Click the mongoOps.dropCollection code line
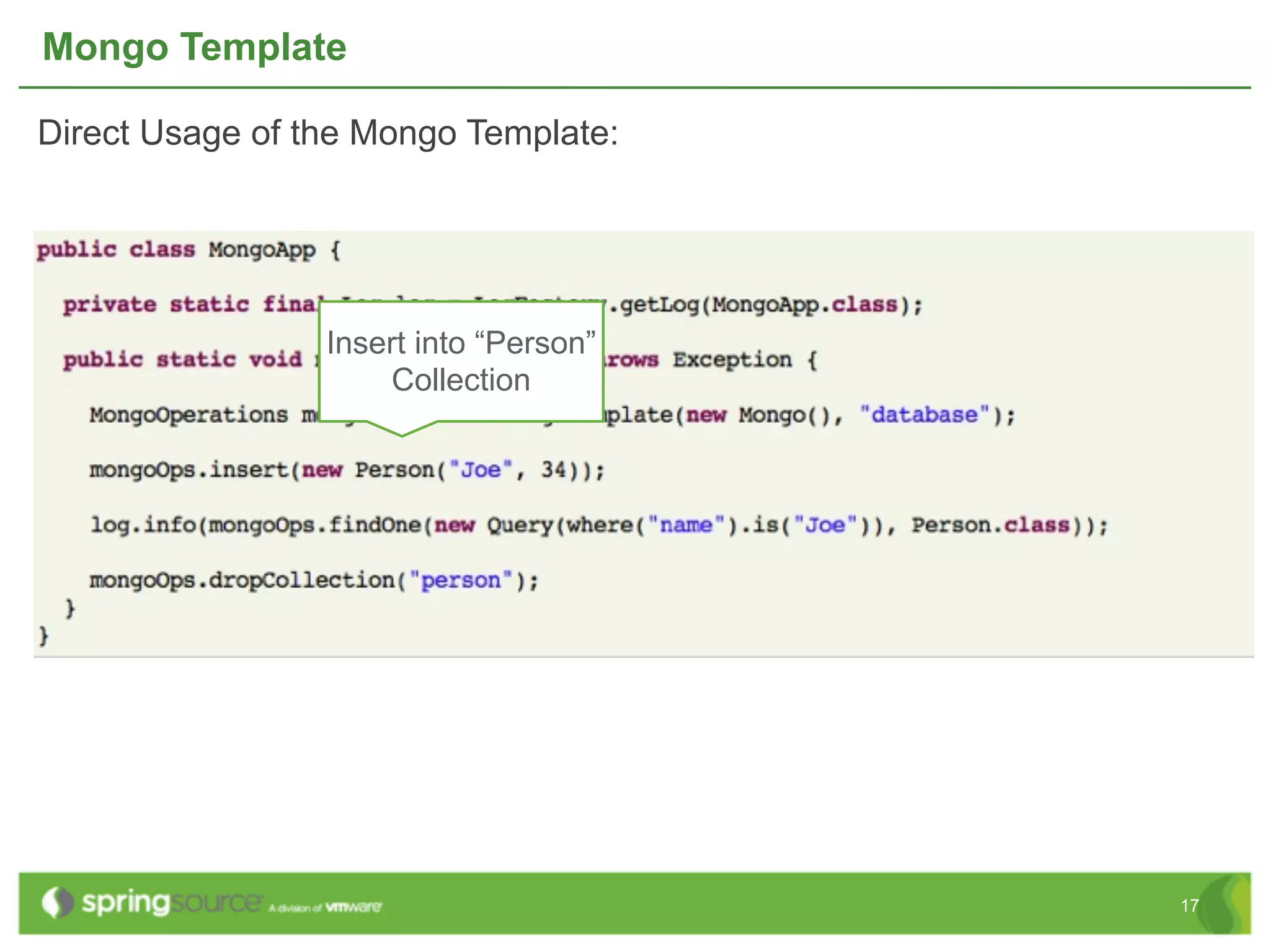 pyautogui.click(x=314, y=580)
